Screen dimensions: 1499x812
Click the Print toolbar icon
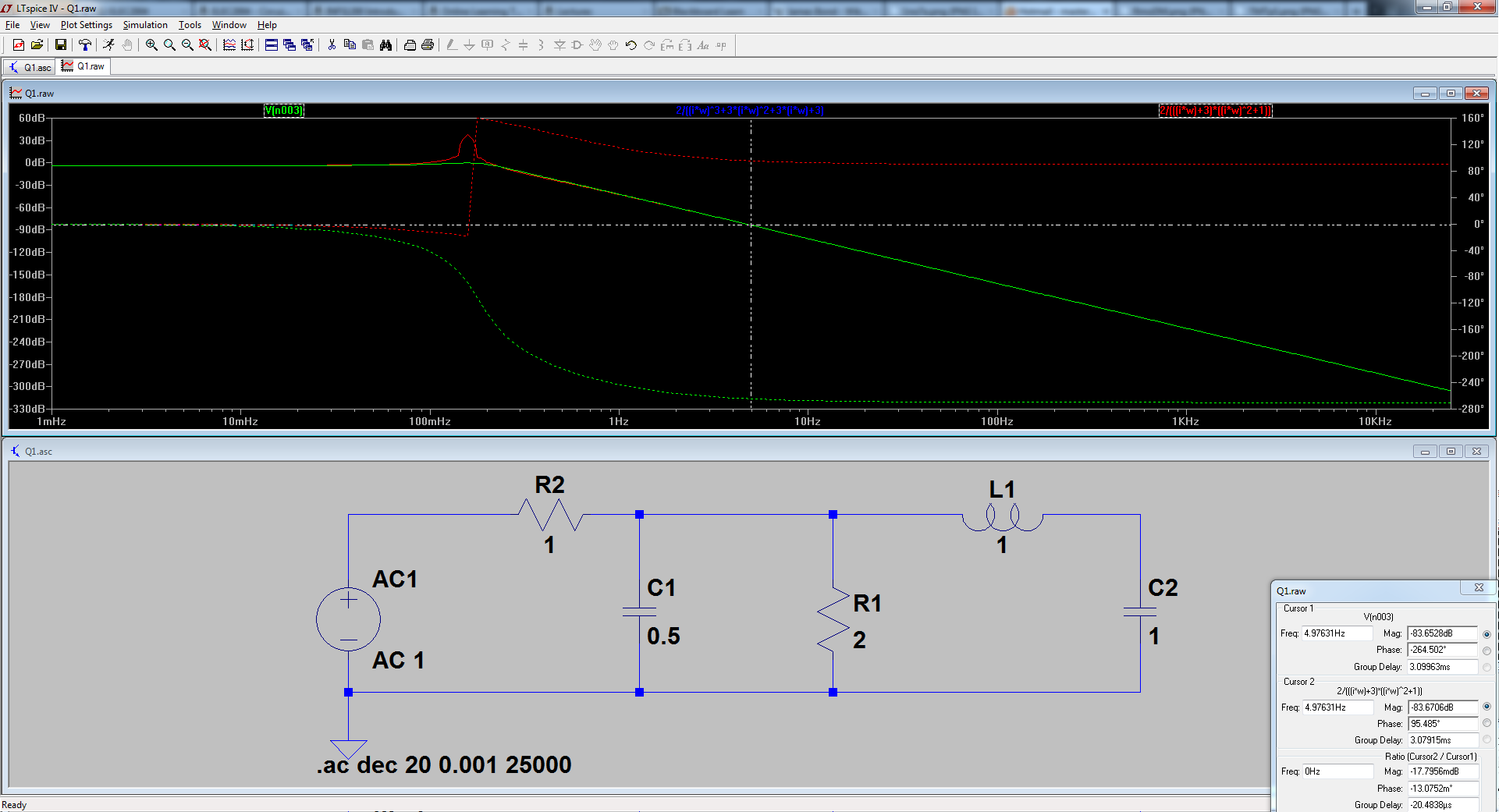pos(428,45)
